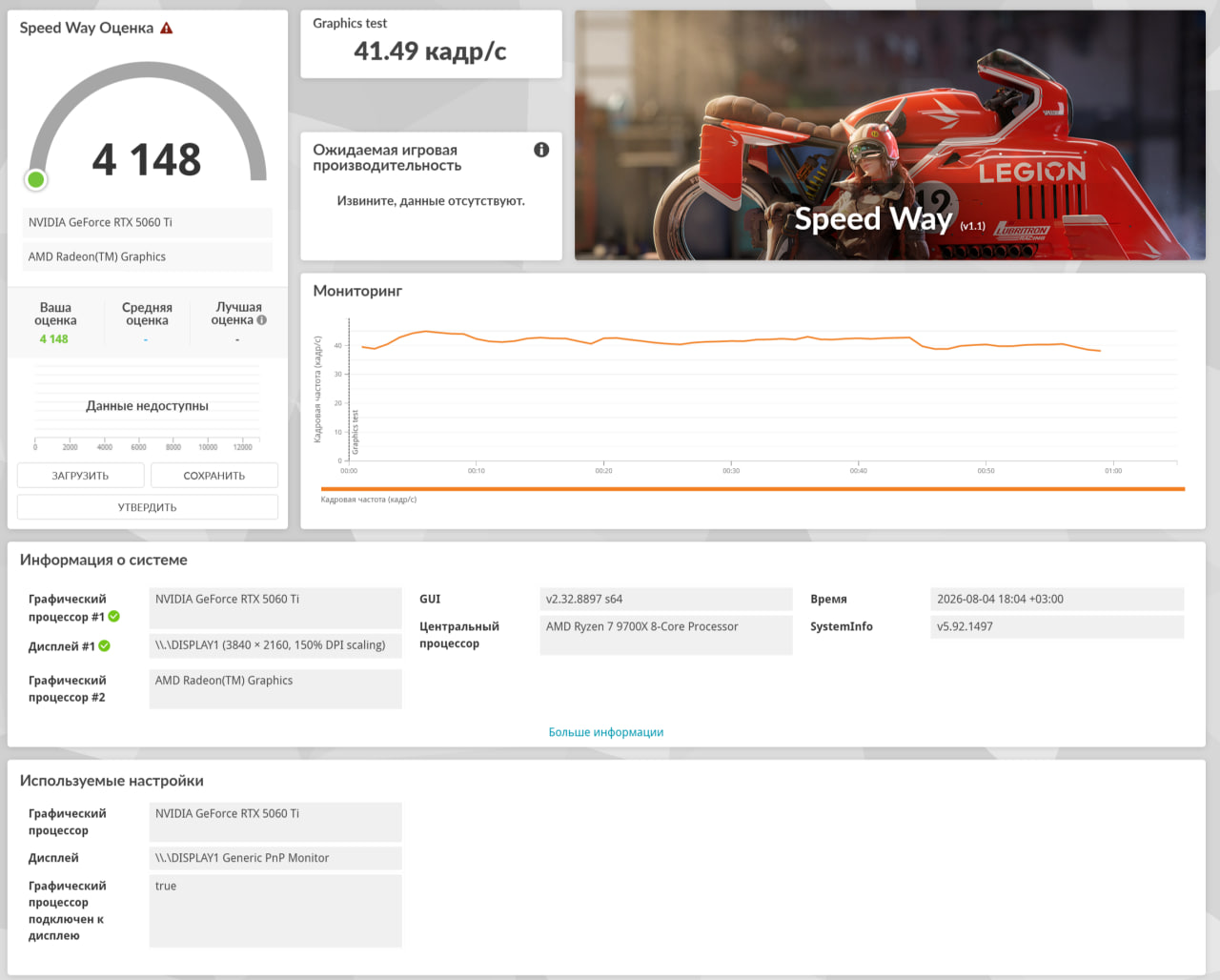
Task: Click the УТВЕРДИТЬ button
Action: coord(148,507)
